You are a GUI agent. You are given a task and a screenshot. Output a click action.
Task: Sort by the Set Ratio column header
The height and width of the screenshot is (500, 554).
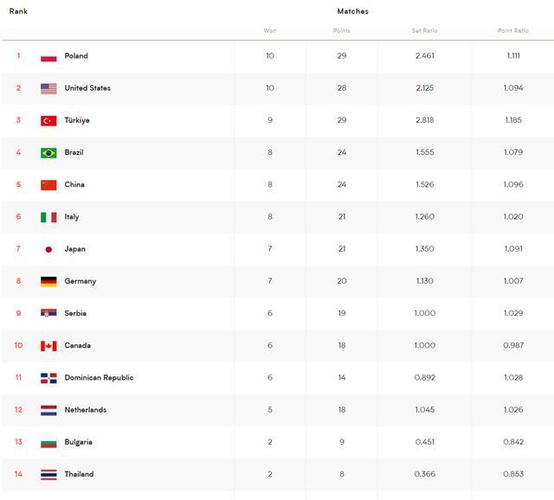click(x=425, y=31)
